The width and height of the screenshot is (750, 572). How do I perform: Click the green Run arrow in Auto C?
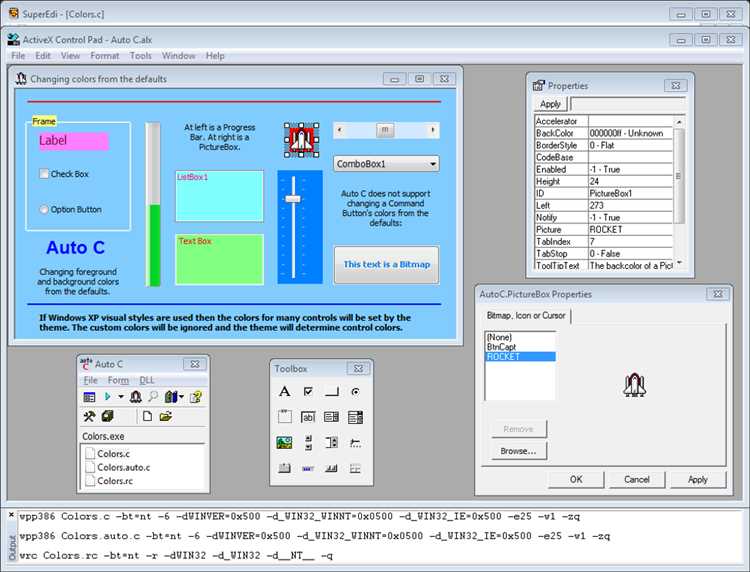[x=108, y=396]
